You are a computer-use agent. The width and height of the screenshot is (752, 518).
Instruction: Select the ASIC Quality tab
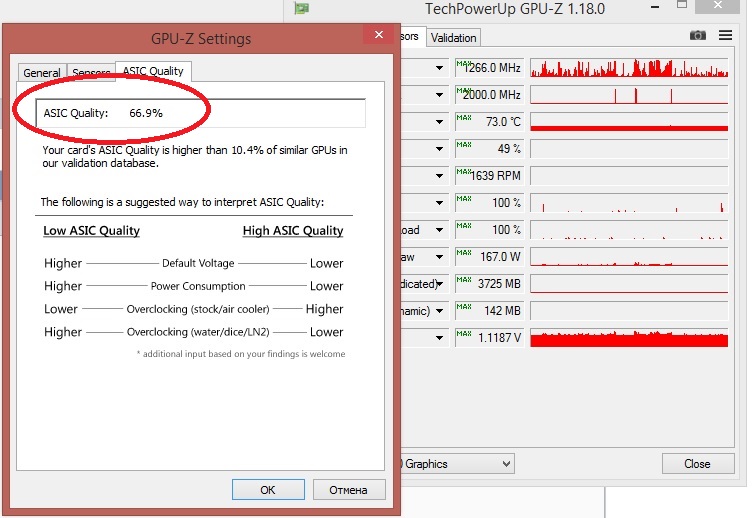(153, 71)
